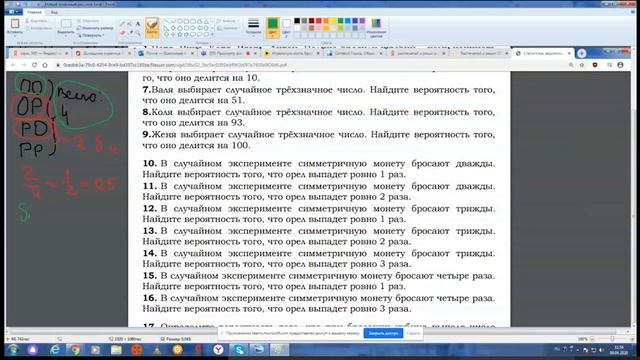Open the red shield extension icon
Image resolution: width=640 pixels, height=360 pixels.
(595, 65)
